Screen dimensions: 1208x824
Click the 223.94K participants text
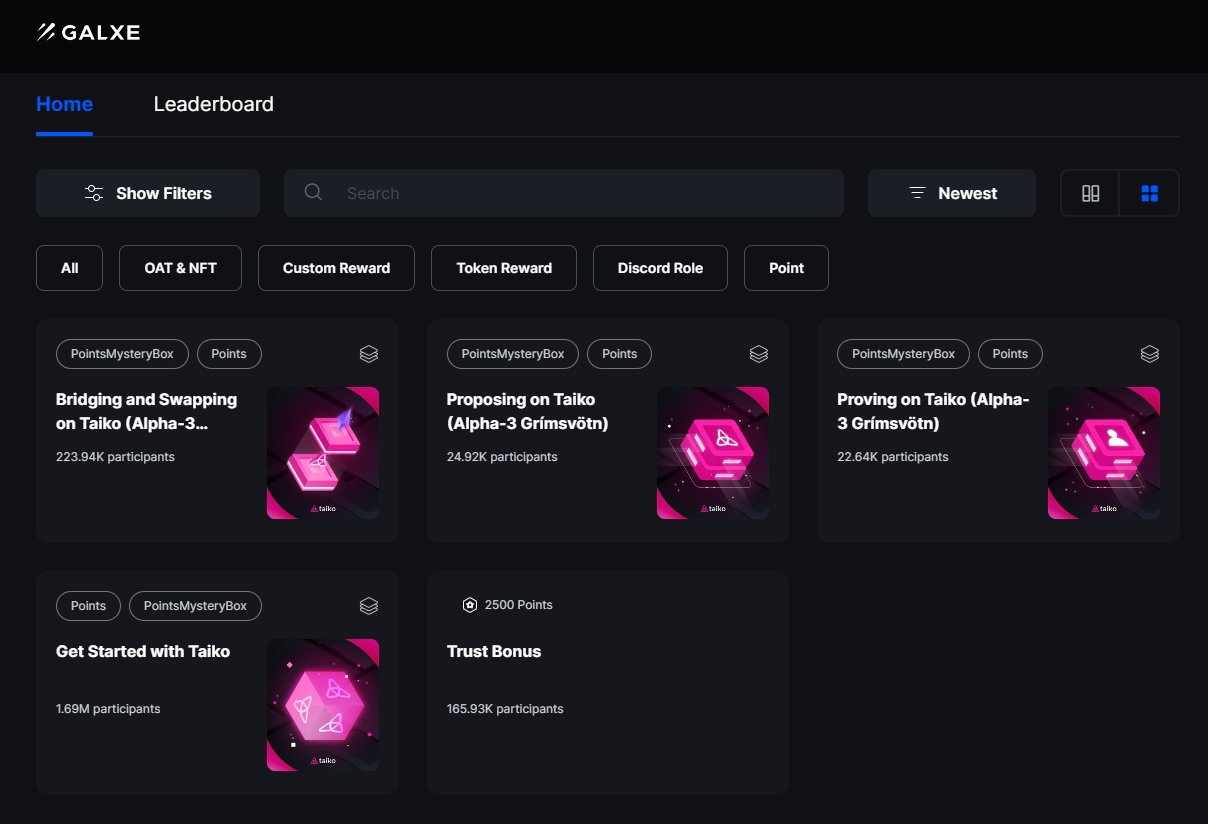click(x=115, y=457)
